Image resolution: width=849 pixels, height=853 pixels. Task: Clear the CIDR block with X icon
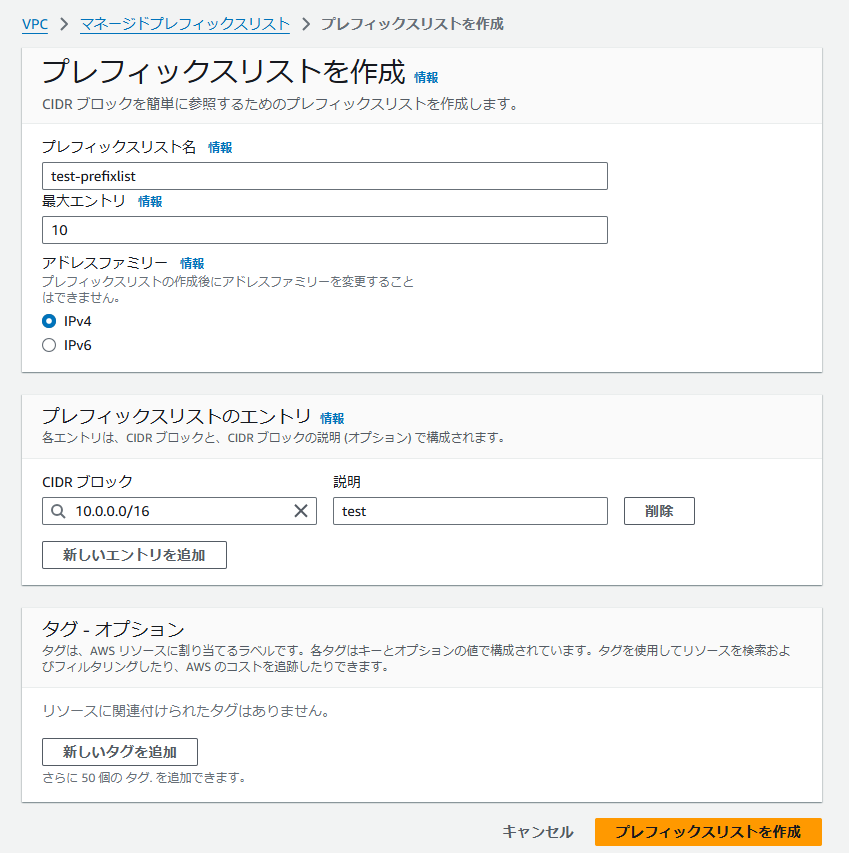click(301, 511)
